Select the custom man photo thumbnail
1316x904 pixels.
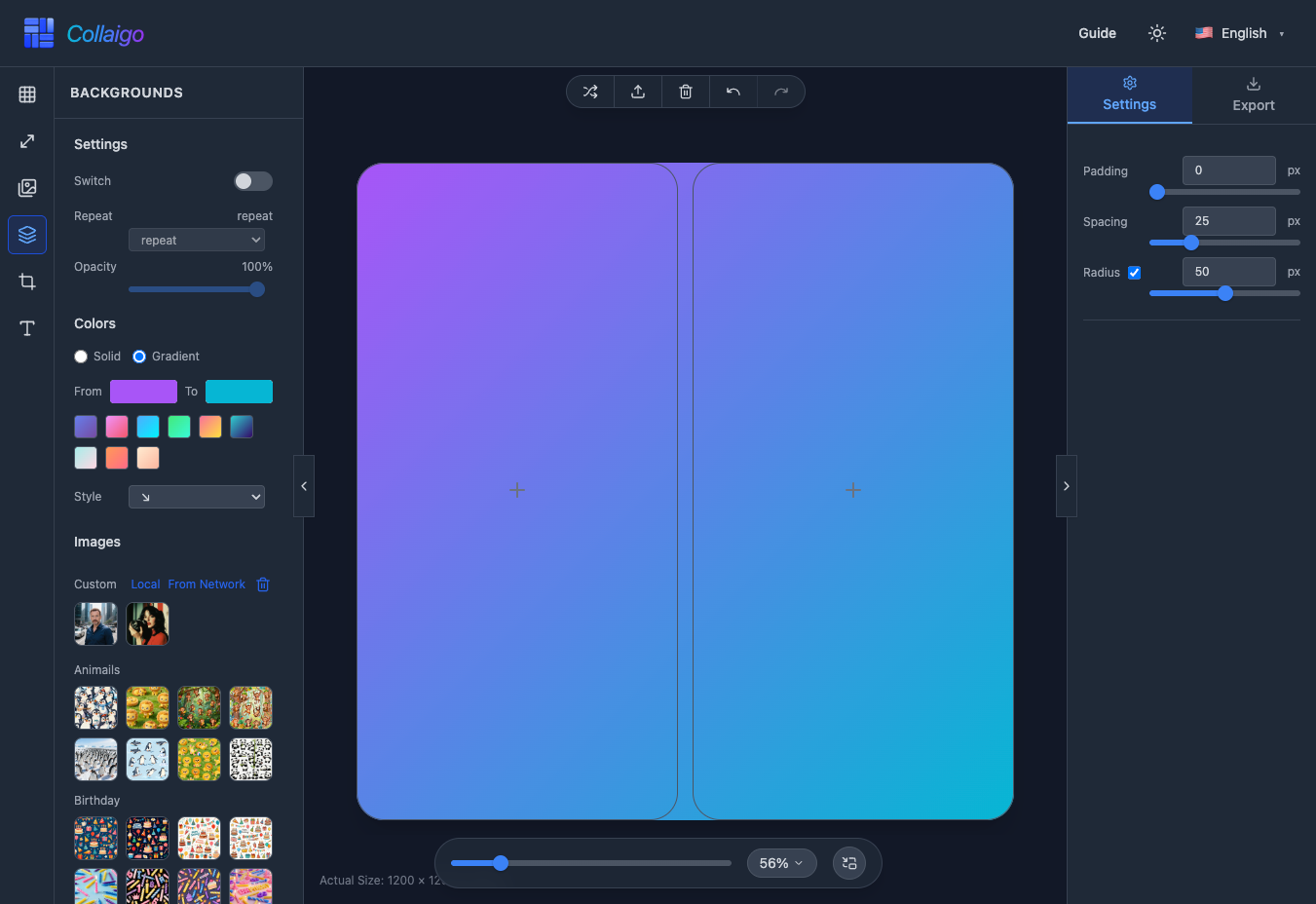coord(95,623)
